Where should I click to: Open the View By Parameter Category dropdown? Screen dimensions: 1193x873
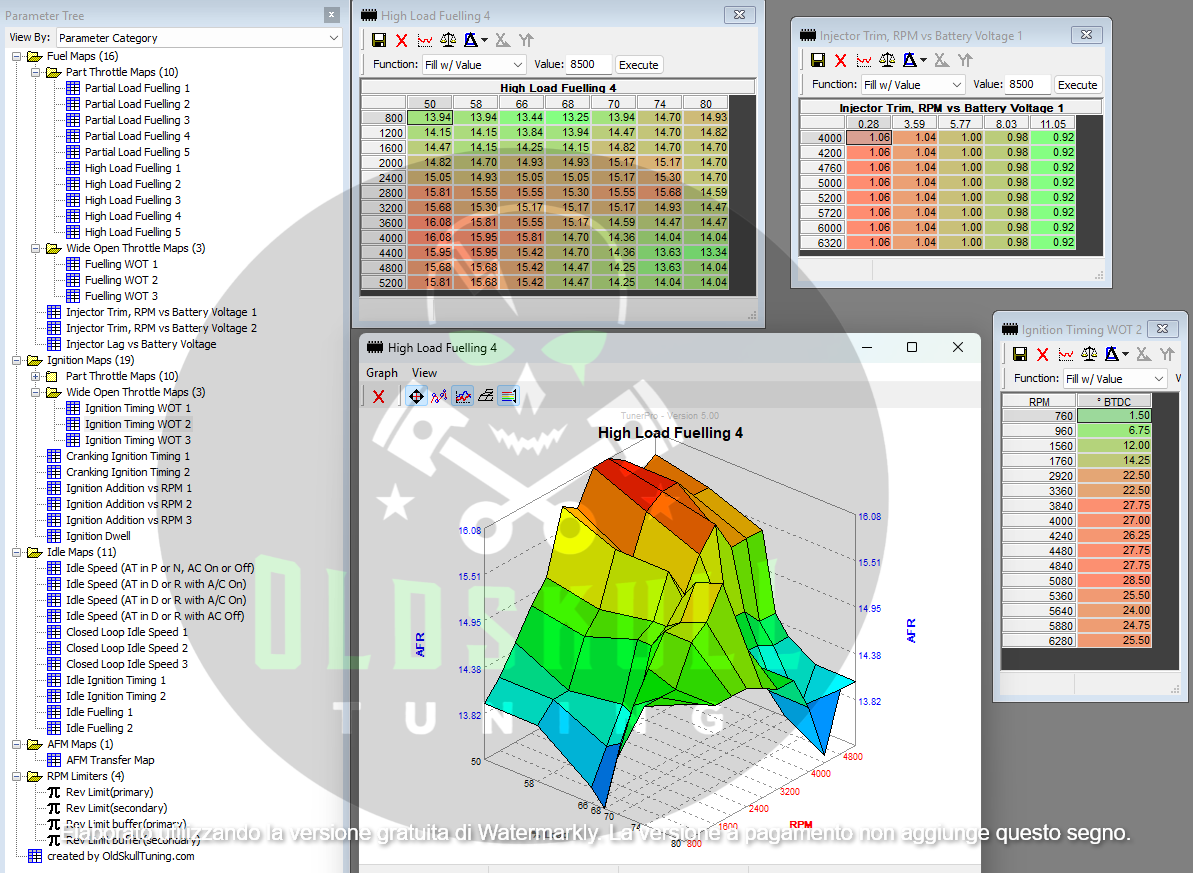point(199,37)
